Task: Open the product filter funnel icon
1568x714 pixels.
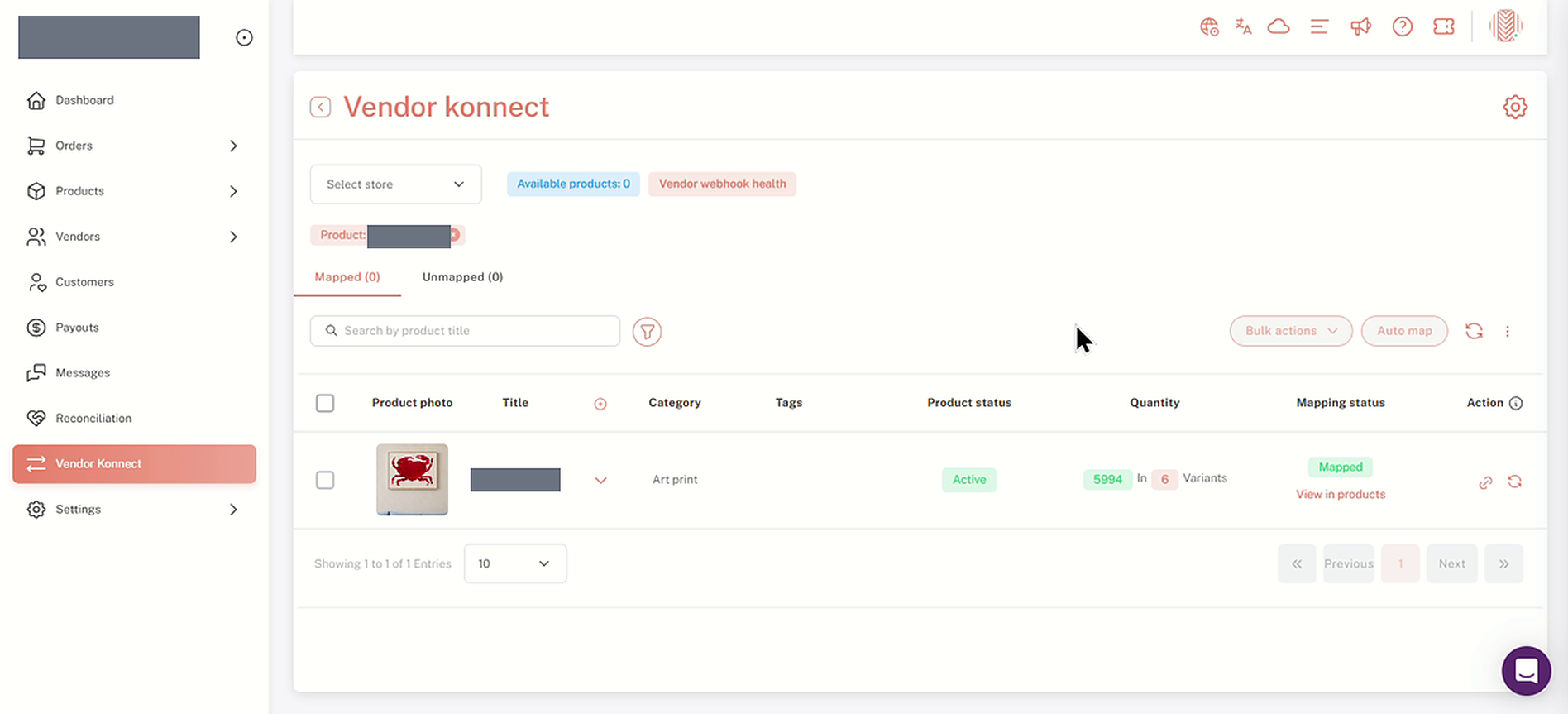Action: click(x=647, y=331)
